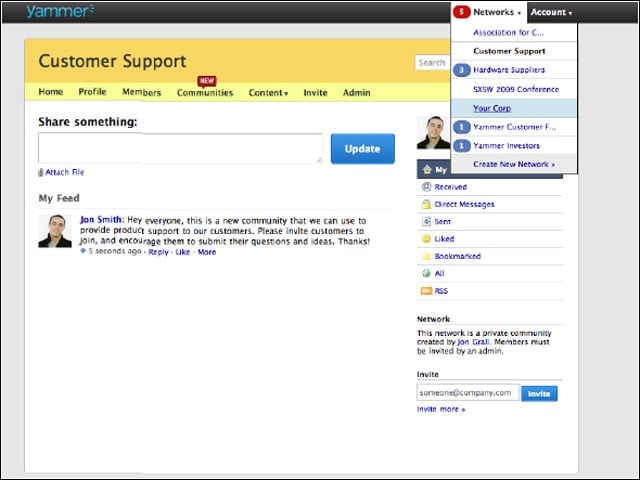Click Create New Network link
Image resolution: width=640 pixels, height=480 pixels.
point(514,164)
